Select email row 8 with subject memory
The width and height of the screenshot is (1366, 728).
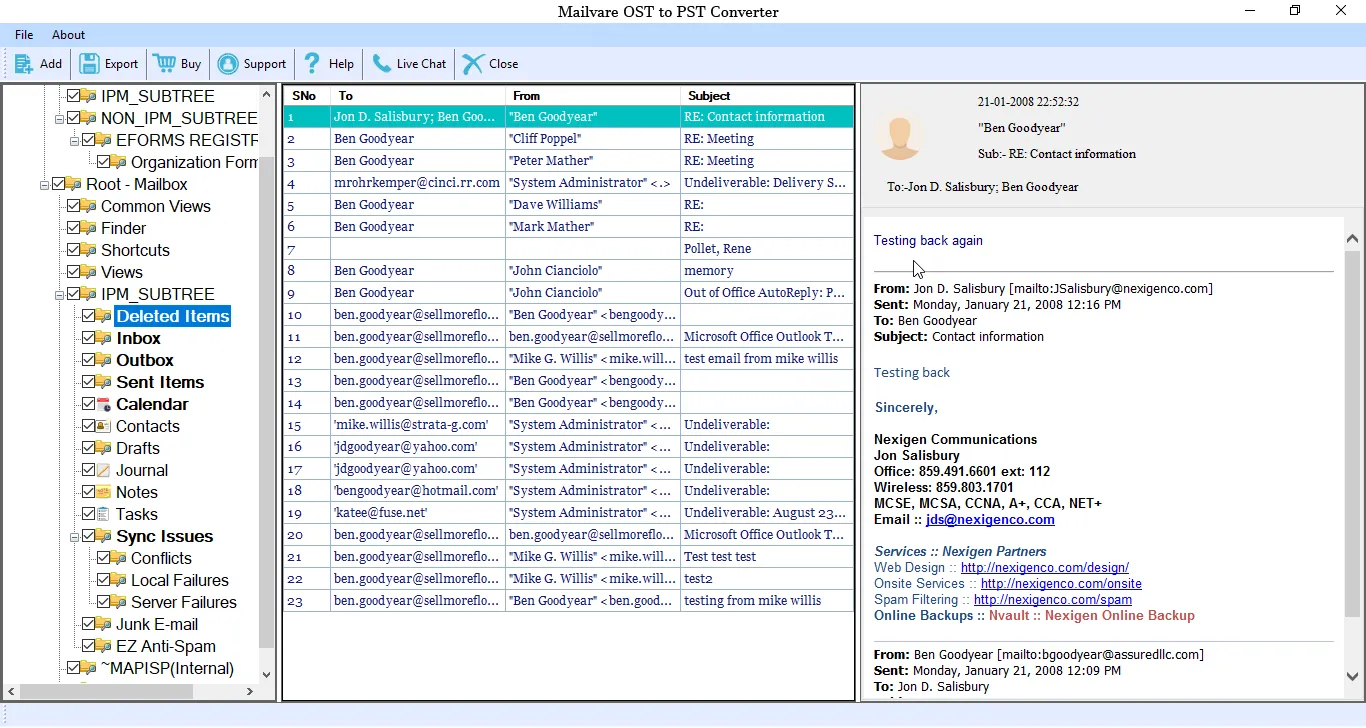point(569,271)
